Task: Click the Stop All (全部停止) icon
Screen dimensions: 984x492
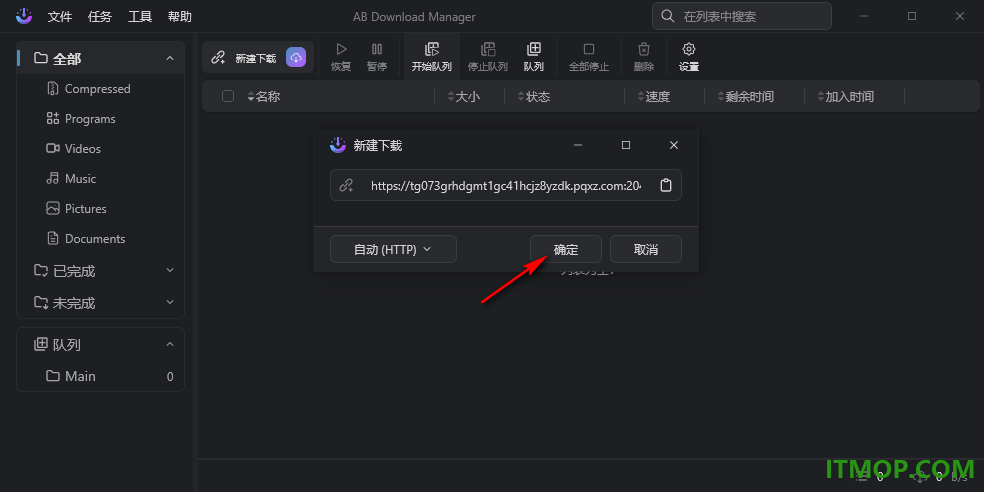Action: (589, 49)
